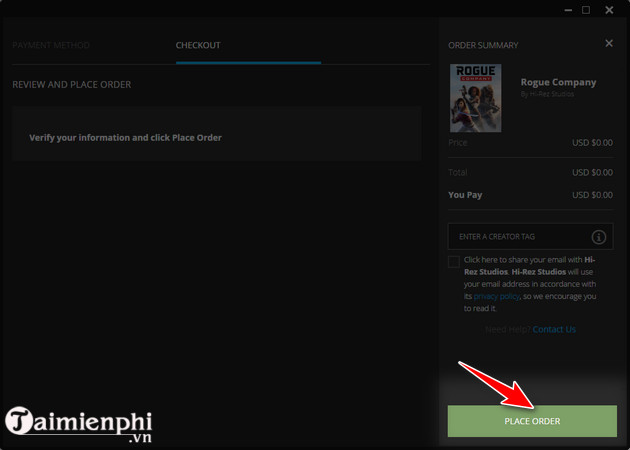Screen dimensions: 630x450
Task: Click the Order Summary heading
Action: click(483, 45)
